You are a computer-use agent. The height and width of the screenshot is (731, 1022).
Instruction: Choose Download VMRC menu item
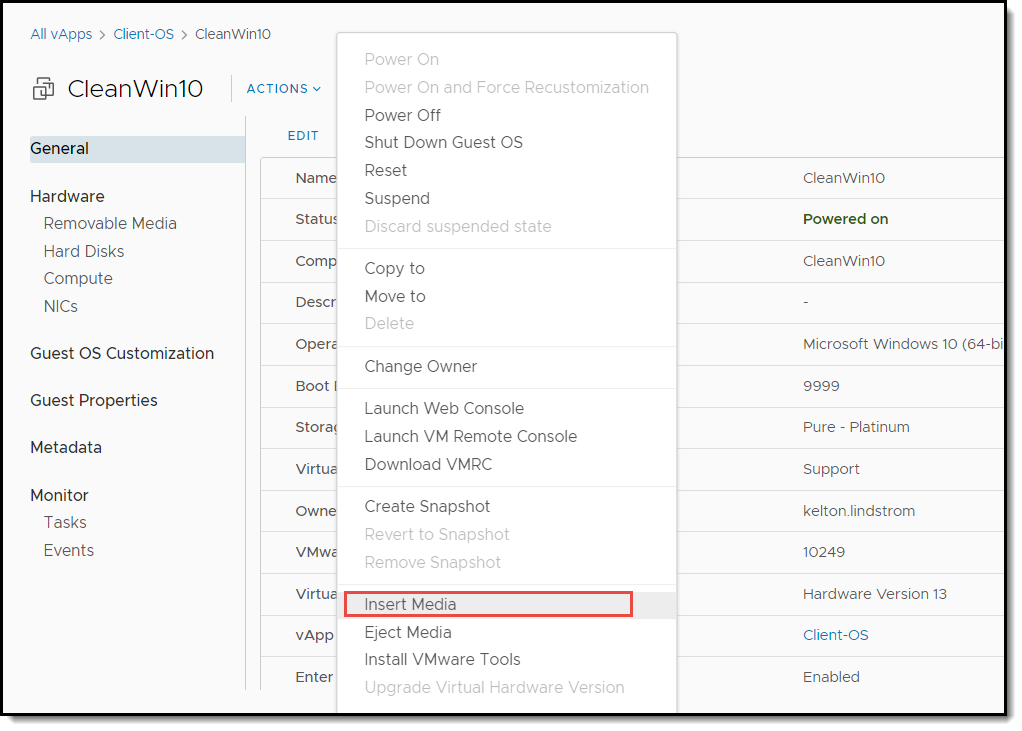[428, 464]
